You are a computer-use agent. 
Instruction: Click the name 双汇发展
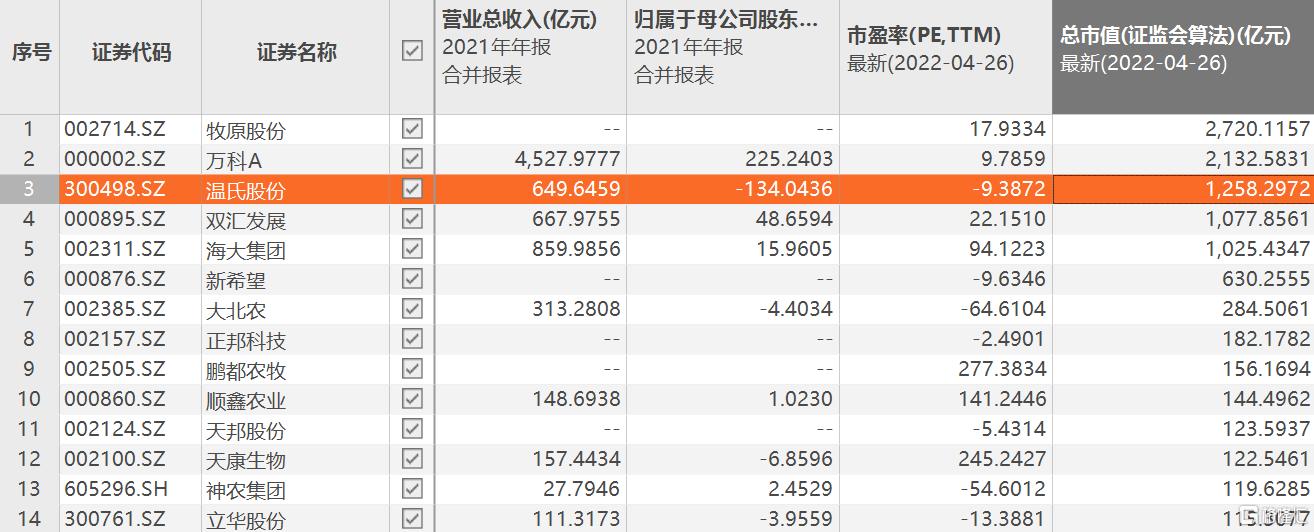point(246,221)
